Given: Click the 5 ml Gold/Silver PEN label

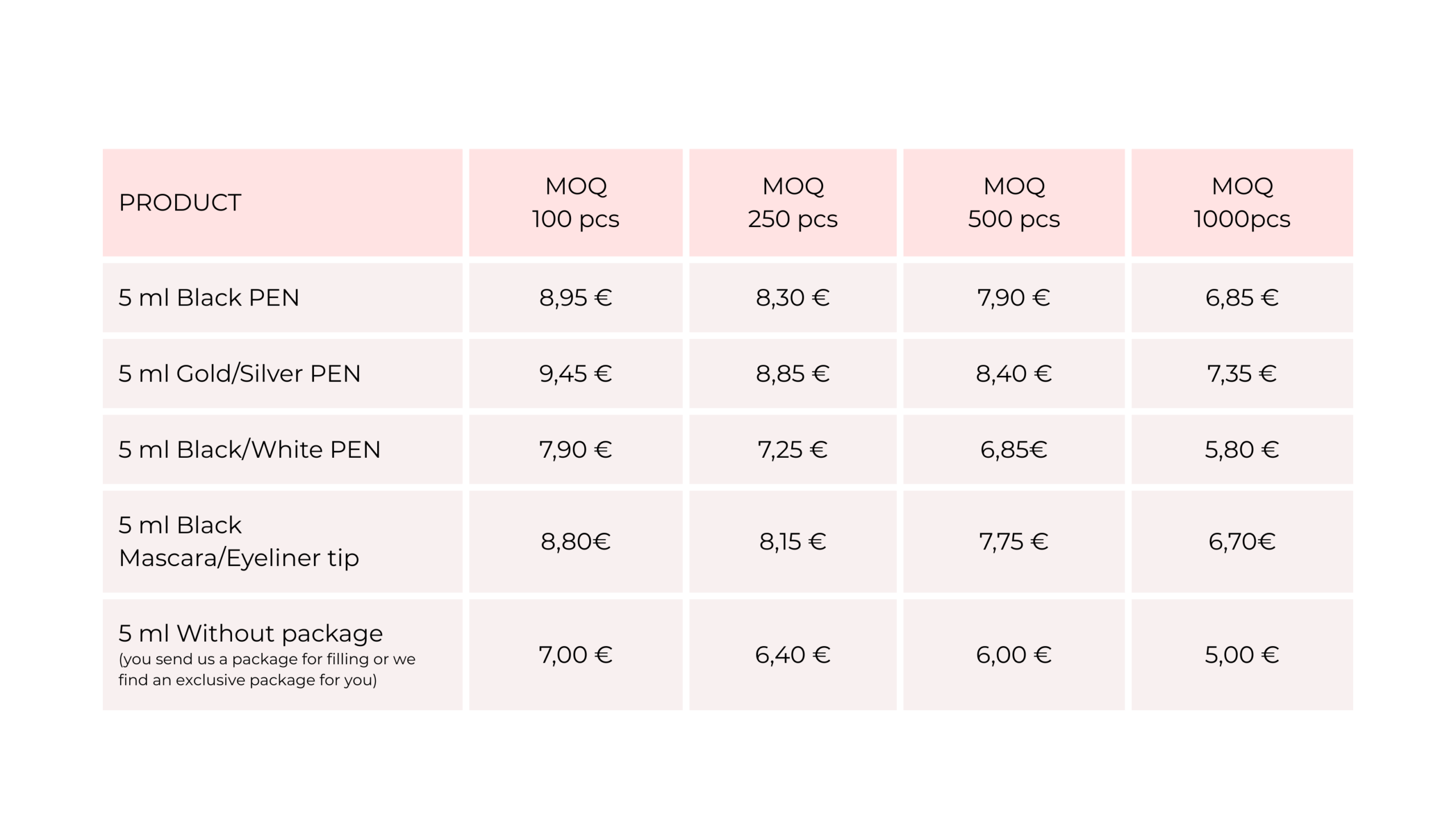Looking at the screenshot, I should (x=239, y=374).
